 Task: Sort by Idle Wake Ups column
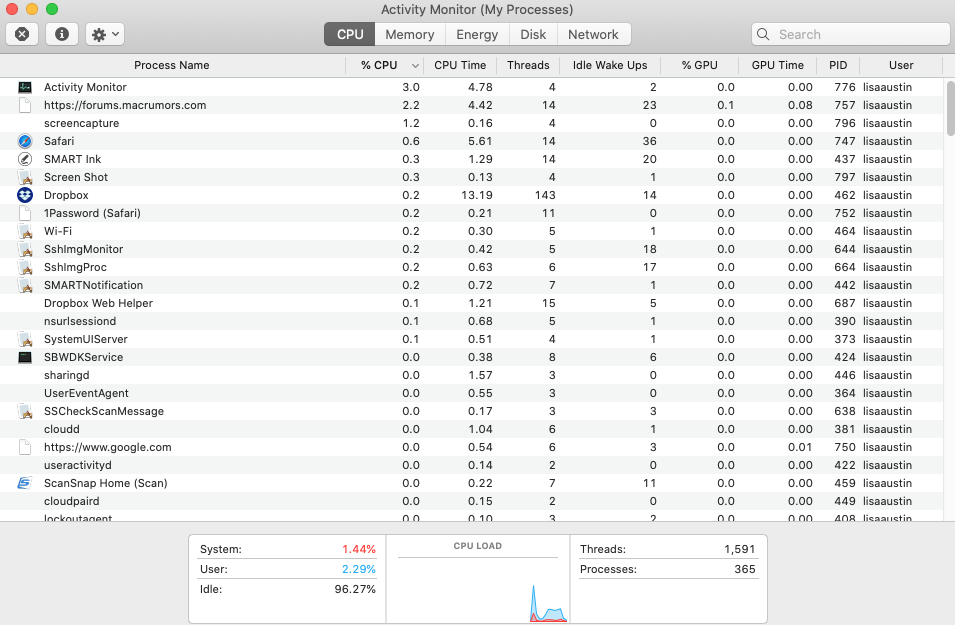point(610,65)
